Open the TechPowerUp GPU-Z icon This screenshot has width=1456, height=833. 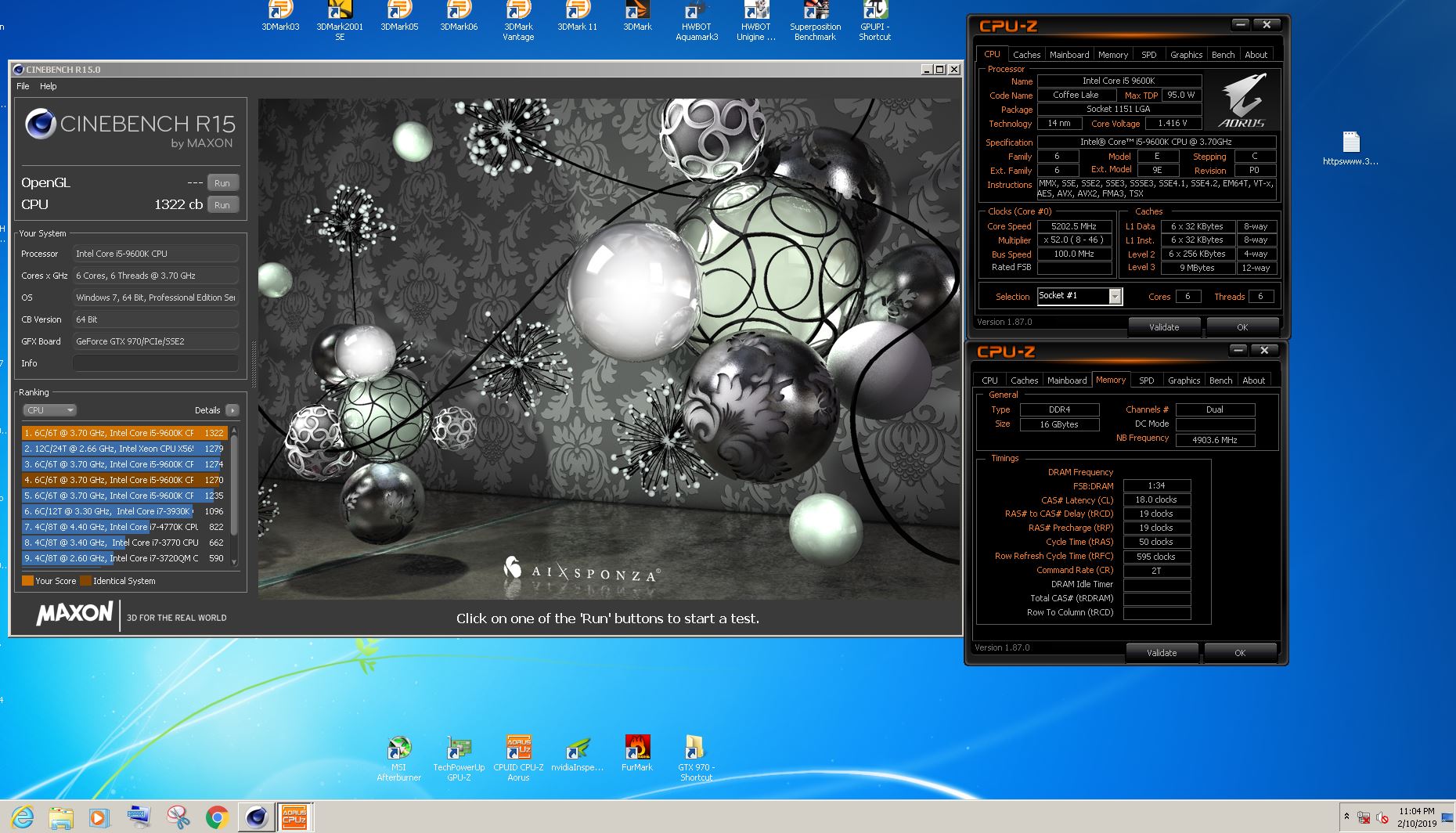459,758
